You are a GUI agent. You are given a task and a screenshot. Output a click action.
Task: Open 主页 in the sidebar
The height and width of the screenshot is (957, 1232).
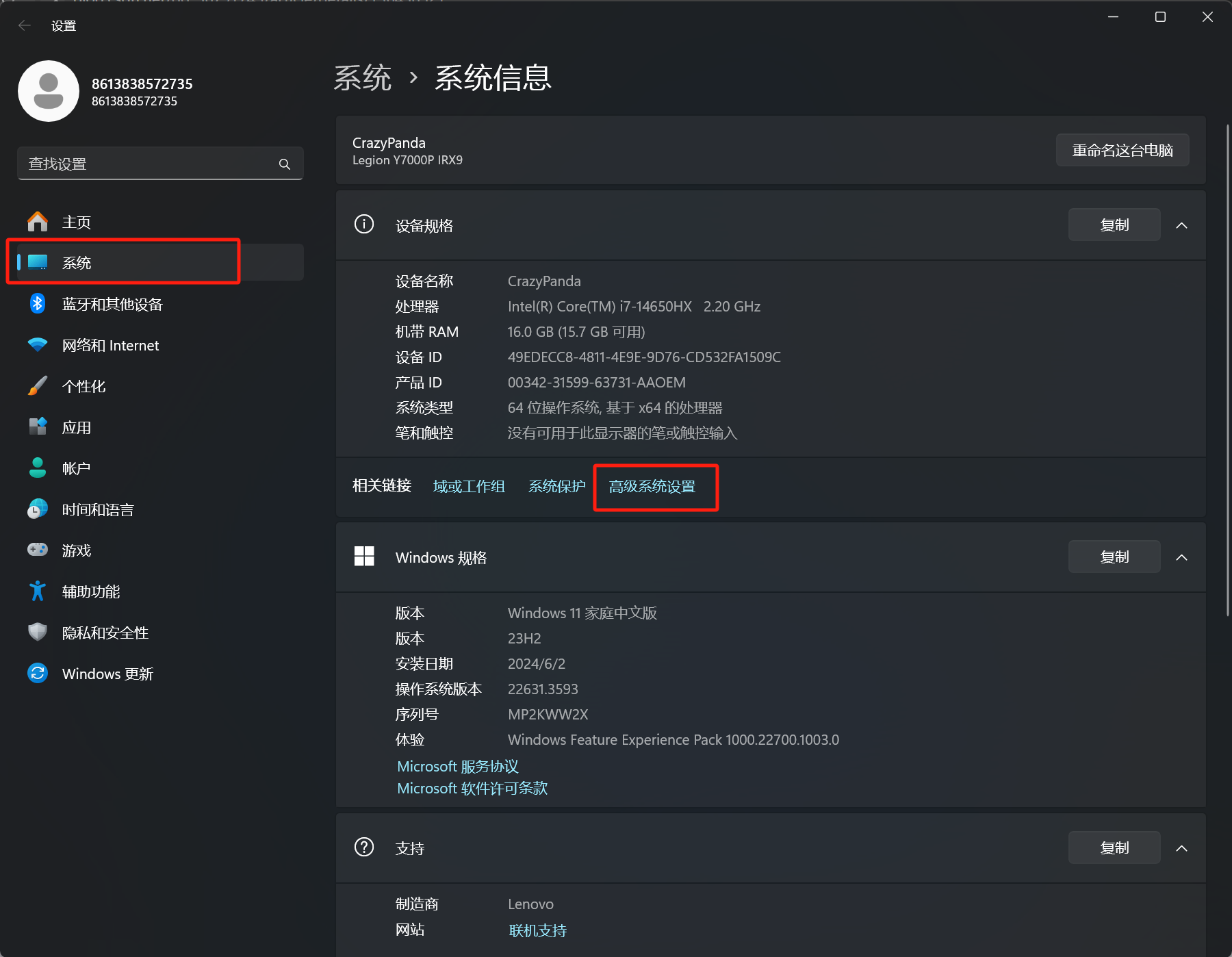click(160, 222)
